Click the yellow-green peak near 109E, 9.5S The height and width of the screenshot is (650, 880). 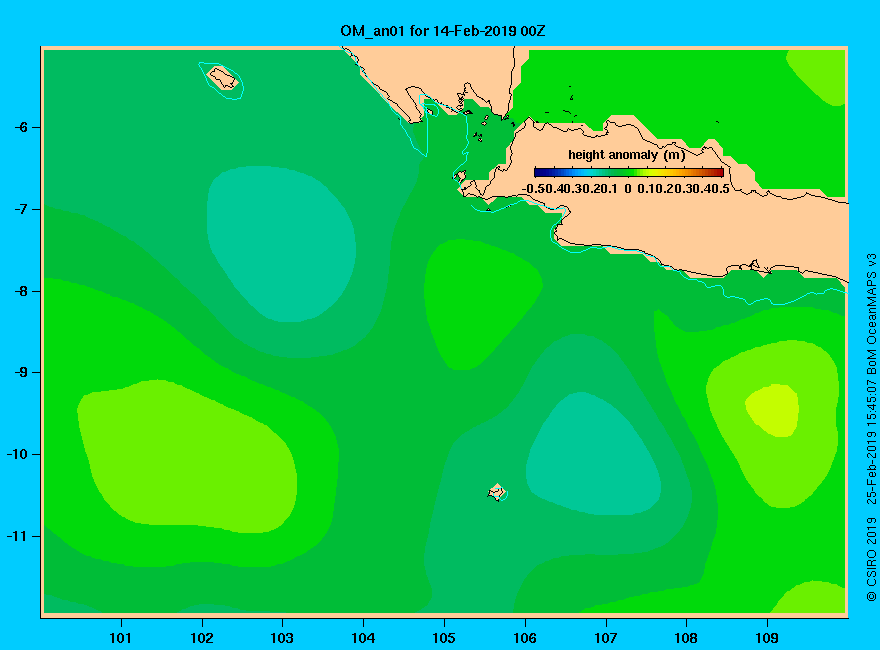[773, 410]
